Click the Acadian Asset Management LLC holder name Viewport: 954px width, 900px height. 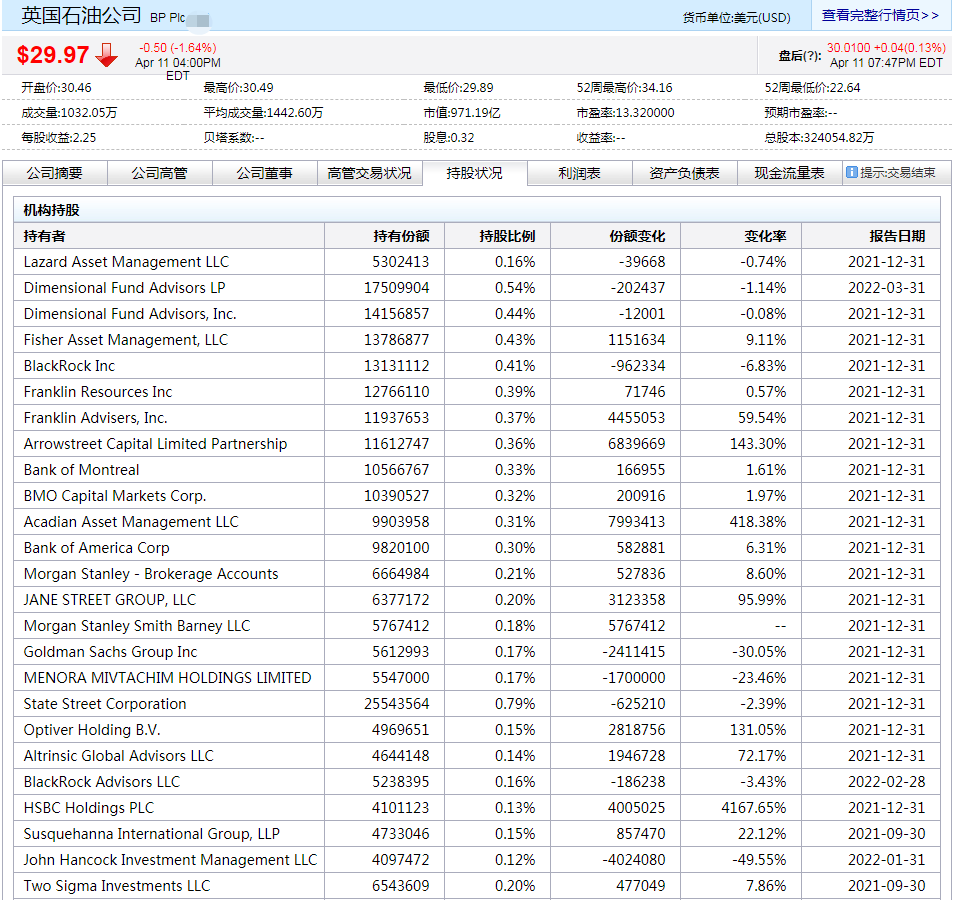(x=131, y=522)
